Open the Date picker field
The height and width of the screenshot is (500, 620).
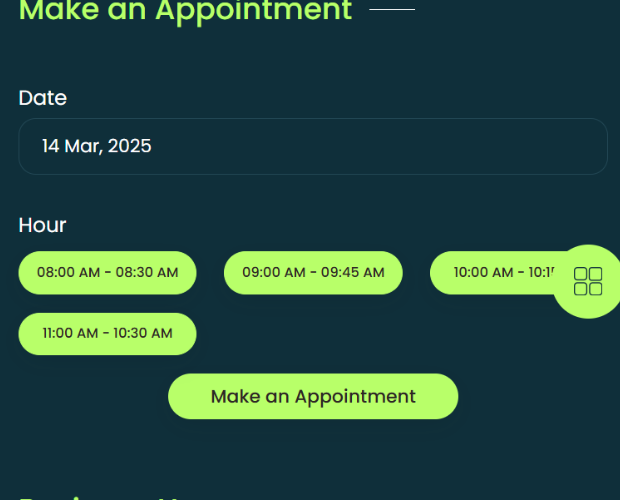click(x=313, y=146)
